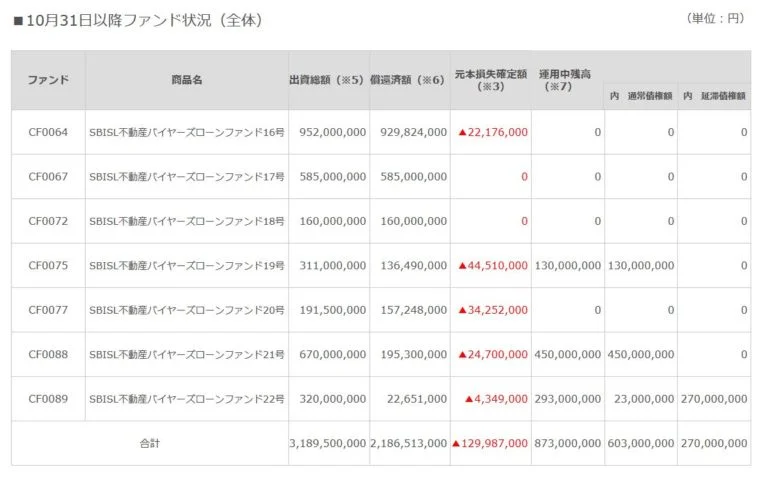Select fund code CF0088
The height and width of the screenshot is (478, 768).
pos(48,354)
